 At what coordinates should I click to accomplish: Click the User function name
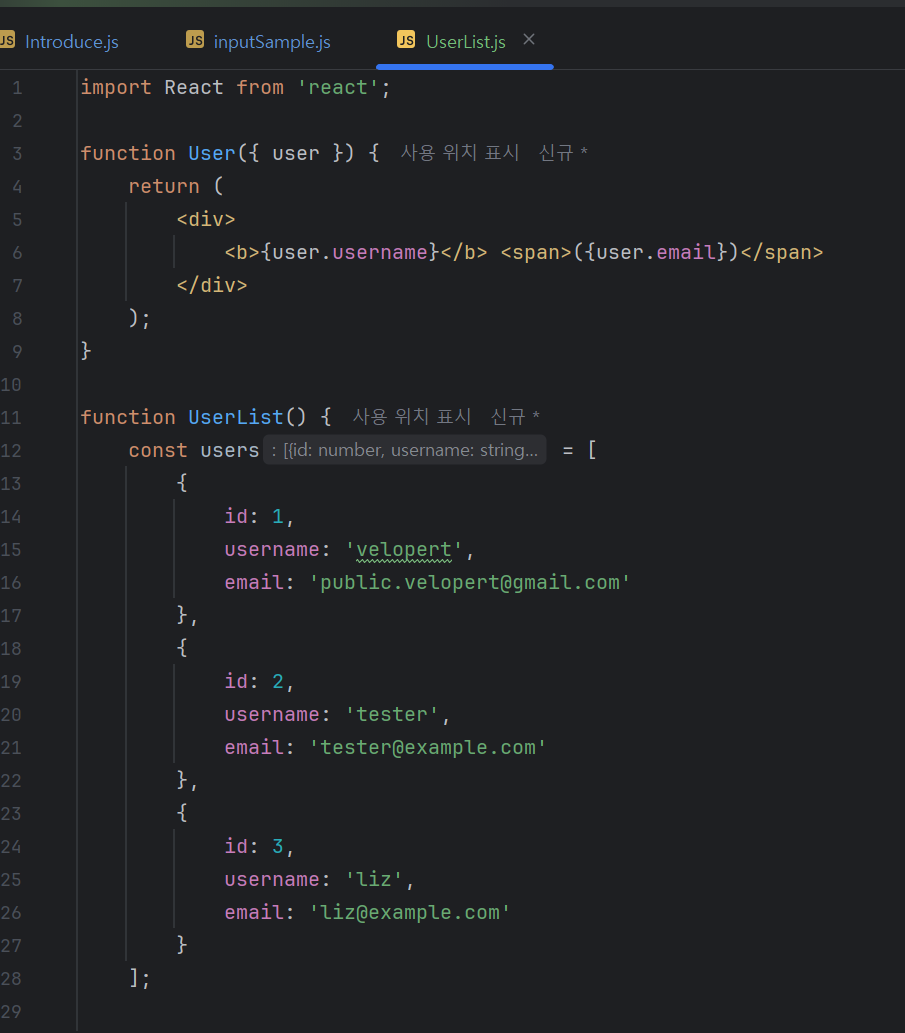pos(211,154)
